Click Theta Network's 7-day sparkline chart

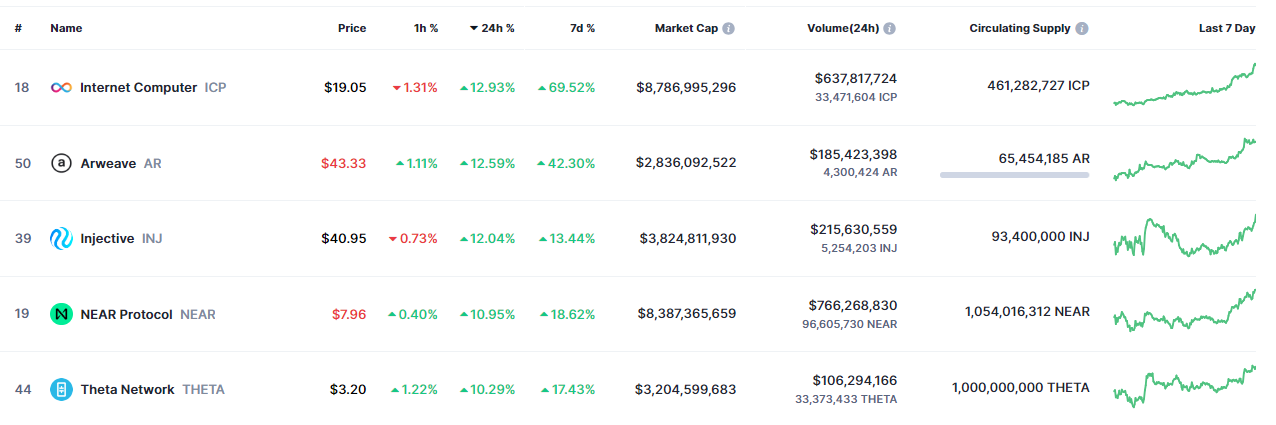coord(1185,388)
